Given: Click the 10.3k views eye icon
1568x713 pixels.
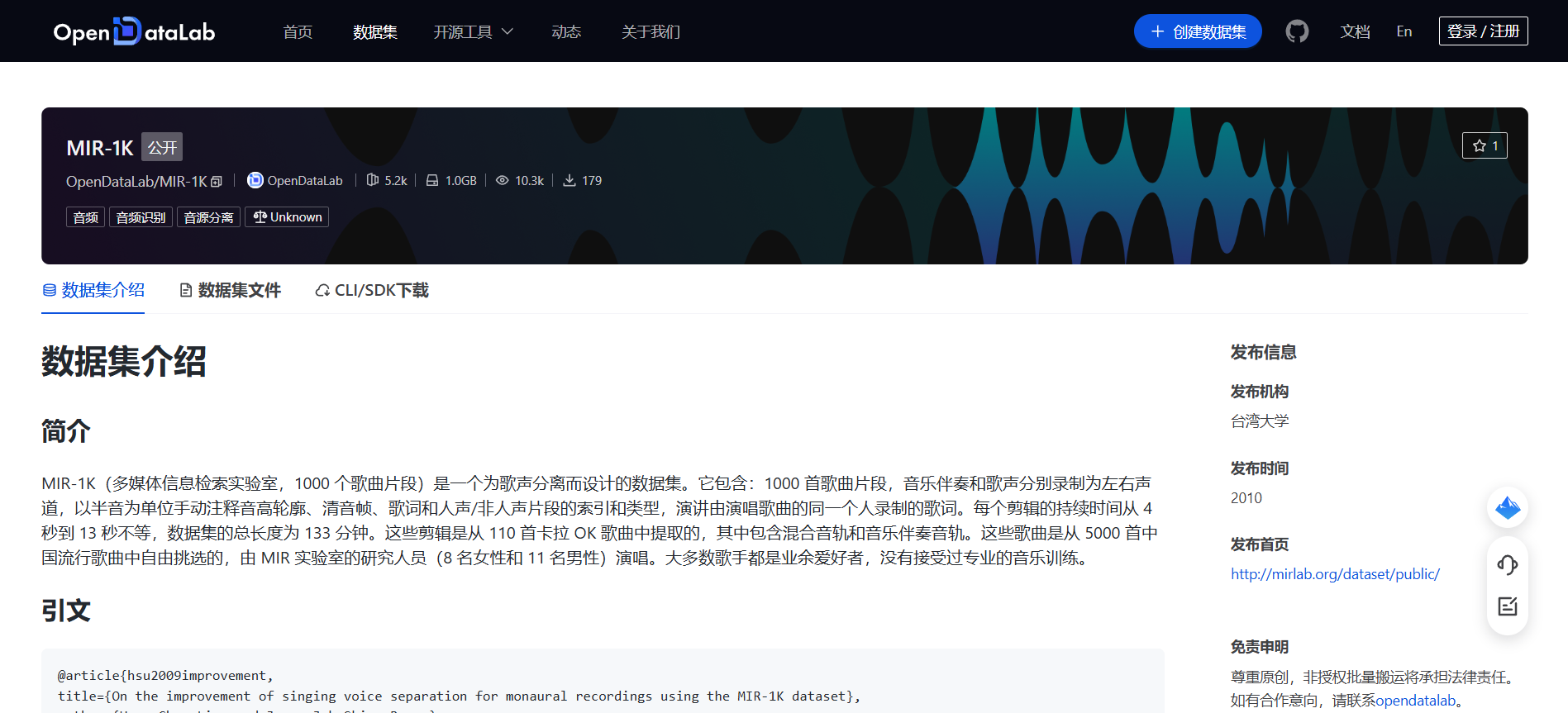Looking at the screenshot, I should (x=502, y=180).
